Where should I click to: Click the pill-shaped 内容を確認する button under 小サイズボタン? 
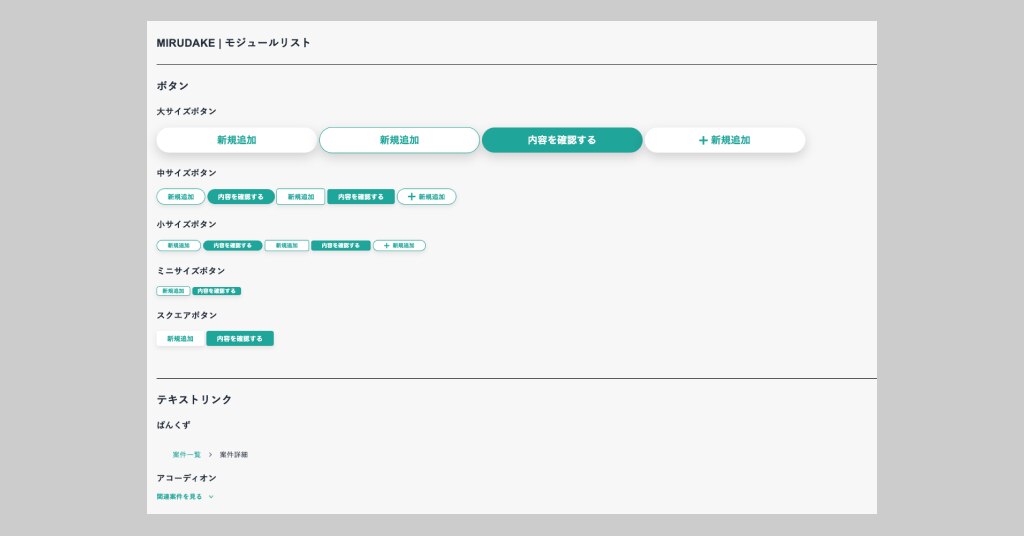click(232, 245)
